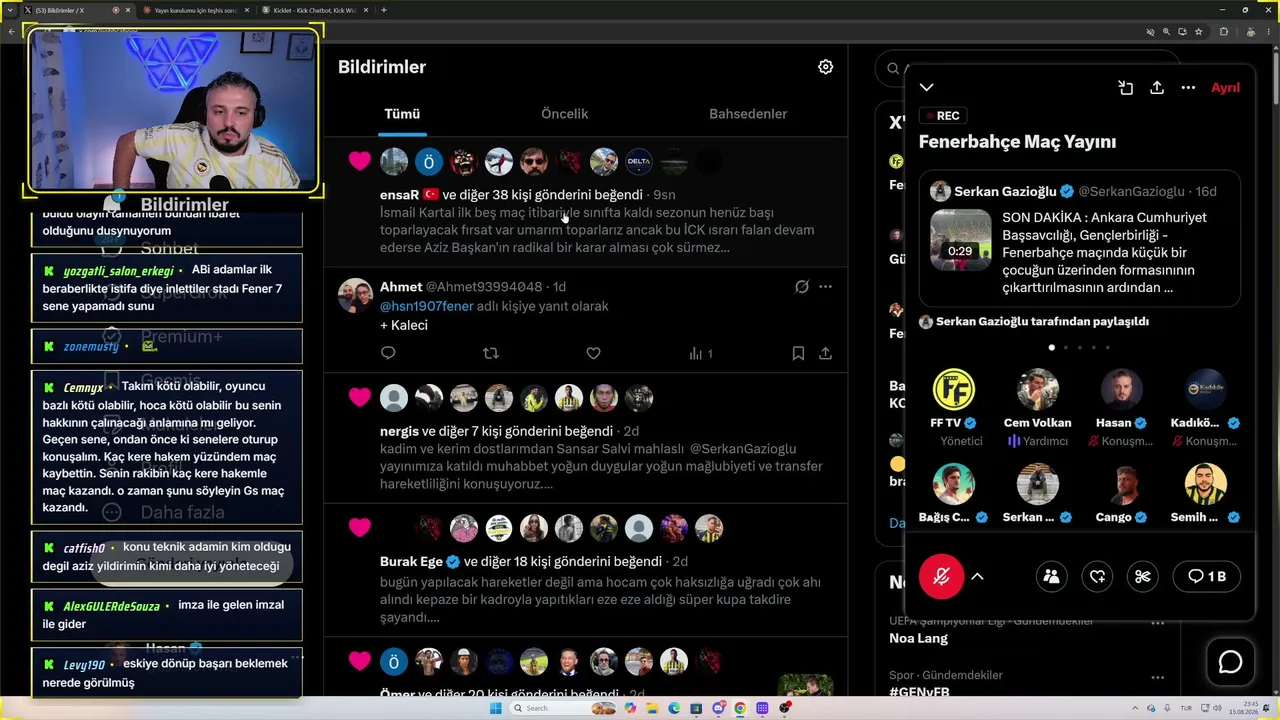Viewport: 1280px width, 720px height.
Task: Open the Chrome three-dot menu
Action: (1269, 31)
